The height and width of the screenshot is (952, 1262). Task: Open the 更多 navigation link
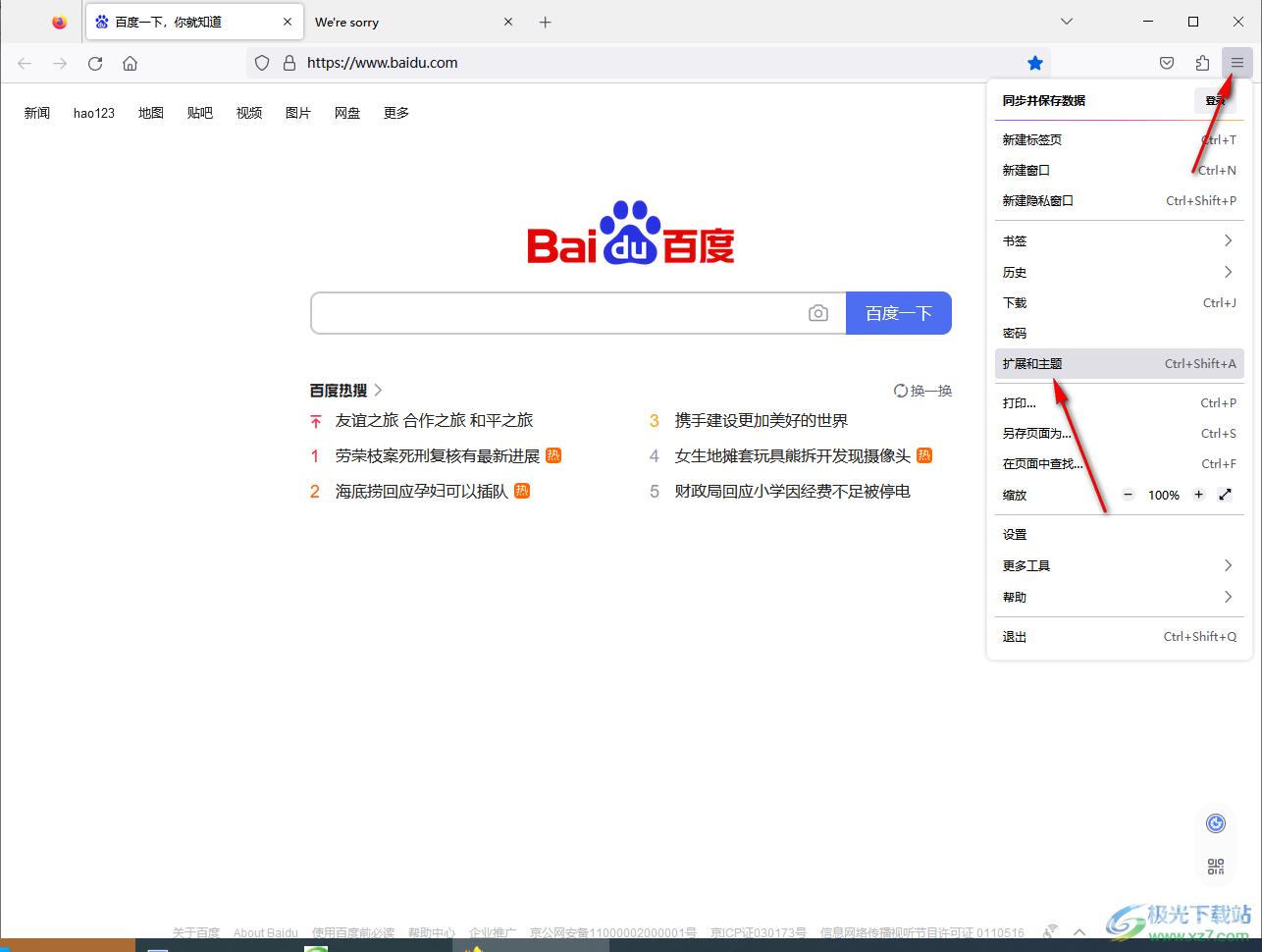tap(396, 113)
